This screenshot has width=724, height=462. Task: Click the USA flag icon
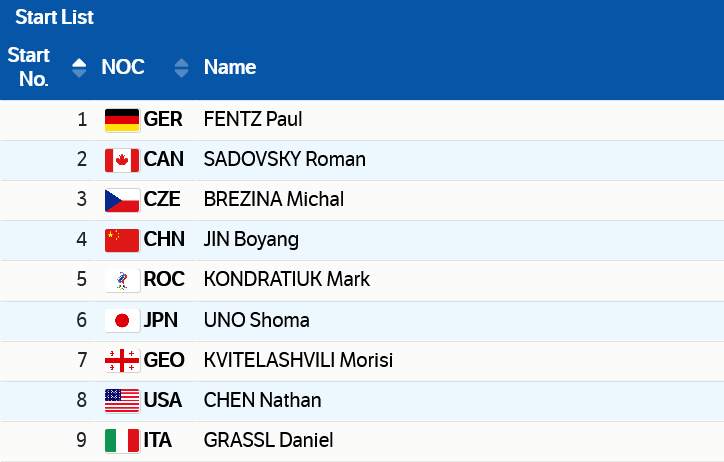click(122, 401)
